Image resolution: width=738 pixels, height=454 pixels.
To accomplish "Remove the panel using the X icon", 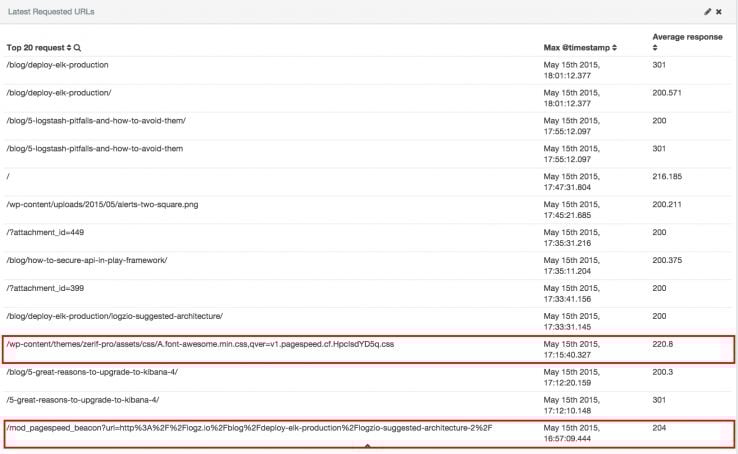I will pyautogui.click(x=719, y=12).
